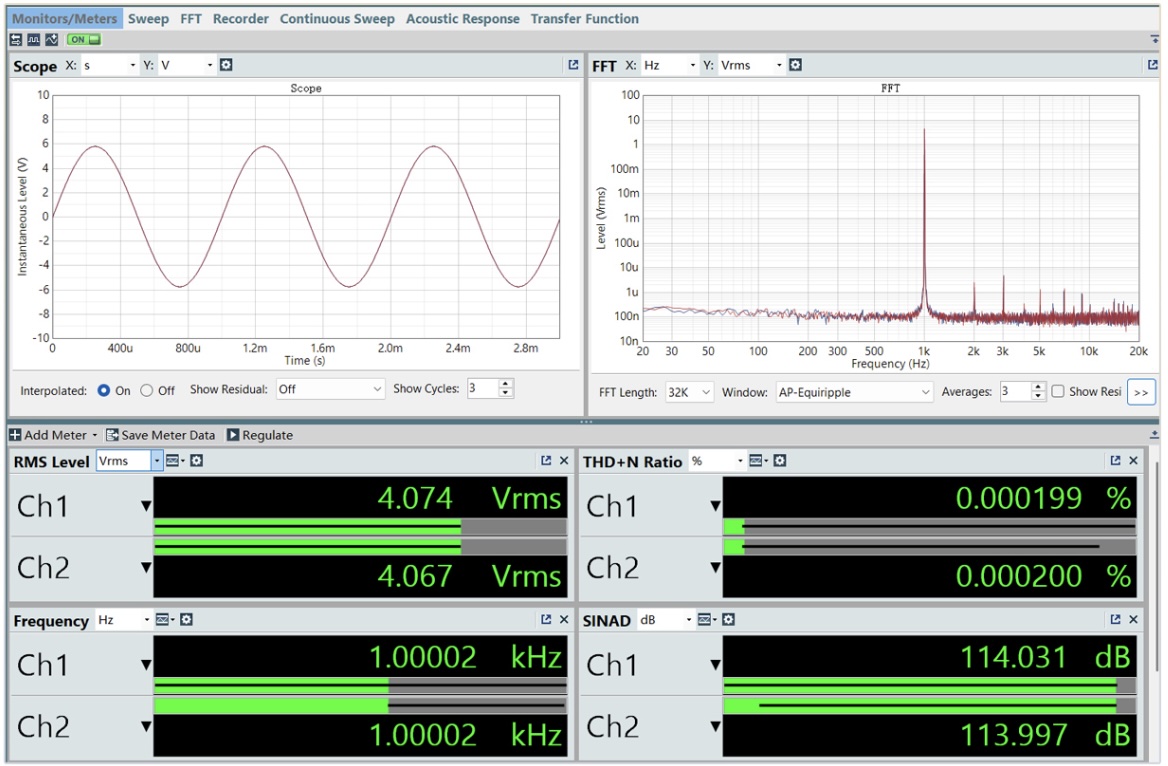Open FFT X axis unit dropdown
Viewport: 1168px width, 766px height.
(x=670, y=65)
